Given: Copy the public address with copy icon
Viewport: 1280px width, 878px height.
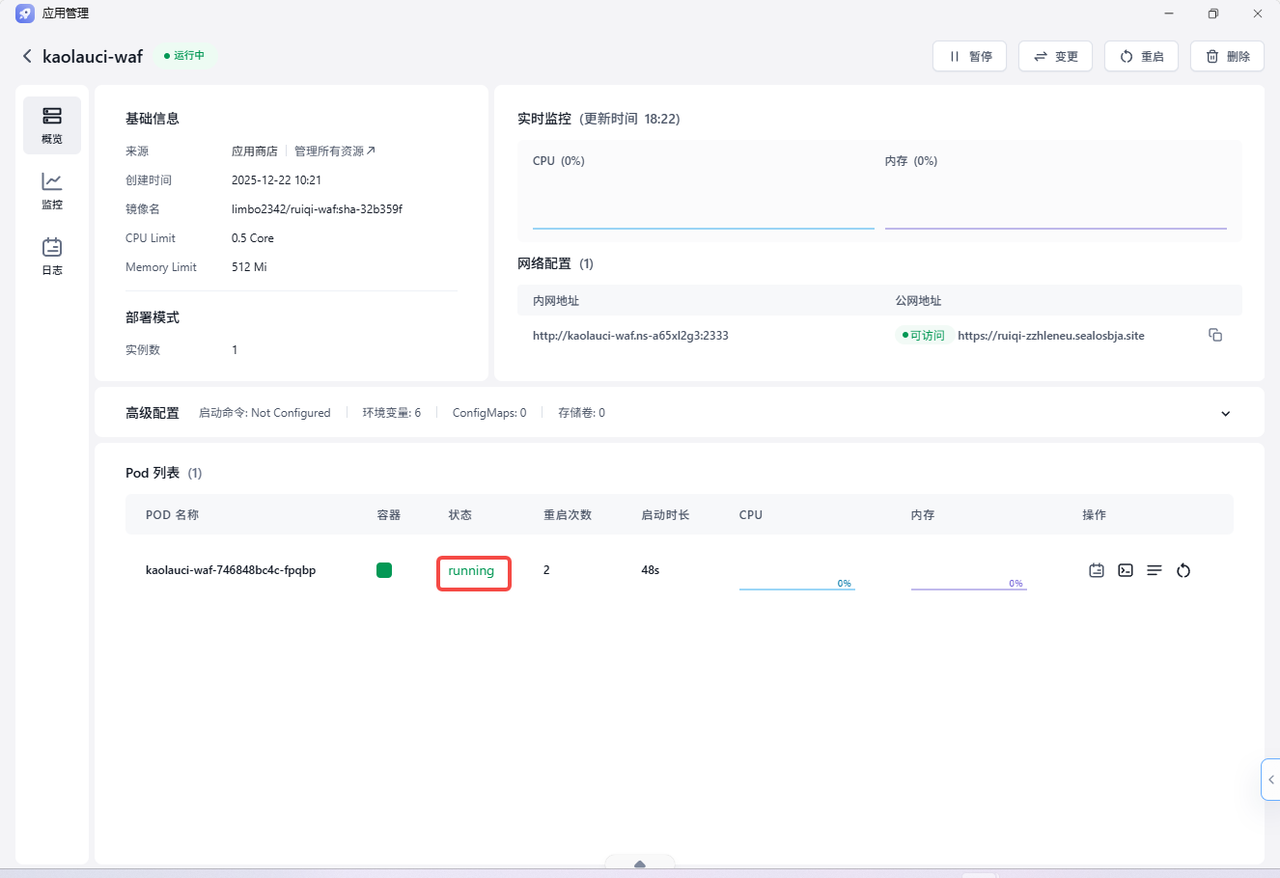Looking at the screenshot, I should click(x=1215, y=335).
